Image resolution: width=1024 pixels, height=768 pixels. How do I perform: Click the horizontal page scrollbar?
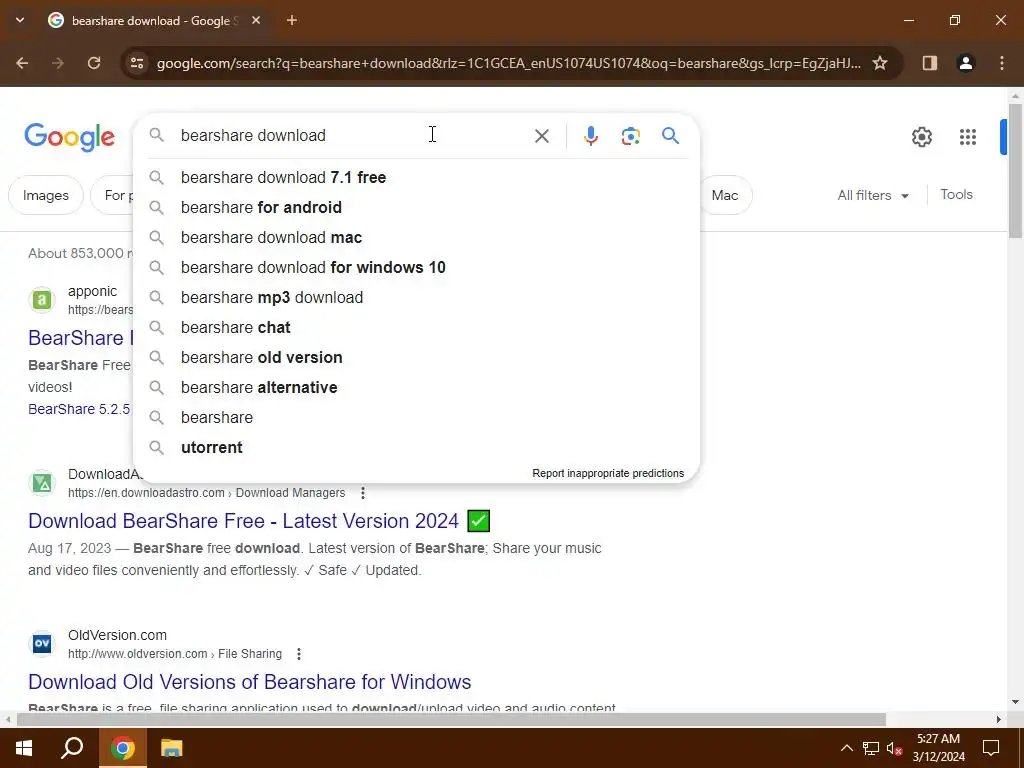(x=451, y=720)
